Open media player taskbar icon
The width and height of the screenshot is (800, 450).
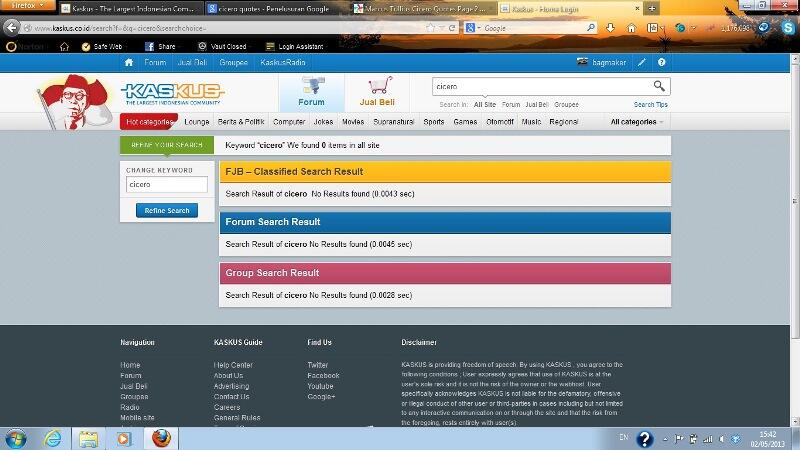(x=123, y=439)
